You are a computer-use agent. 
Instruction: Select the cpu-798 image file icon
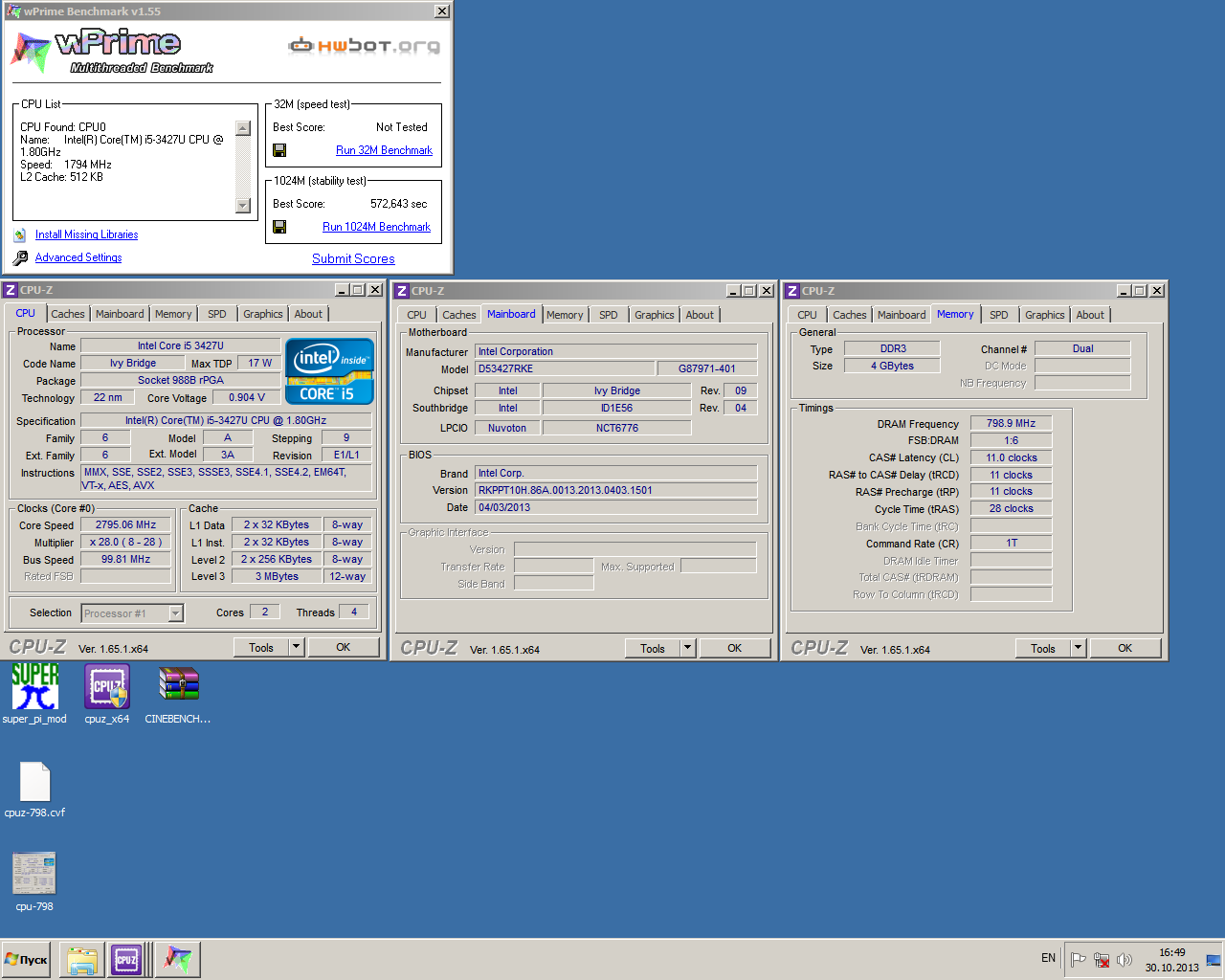(34, 873)
